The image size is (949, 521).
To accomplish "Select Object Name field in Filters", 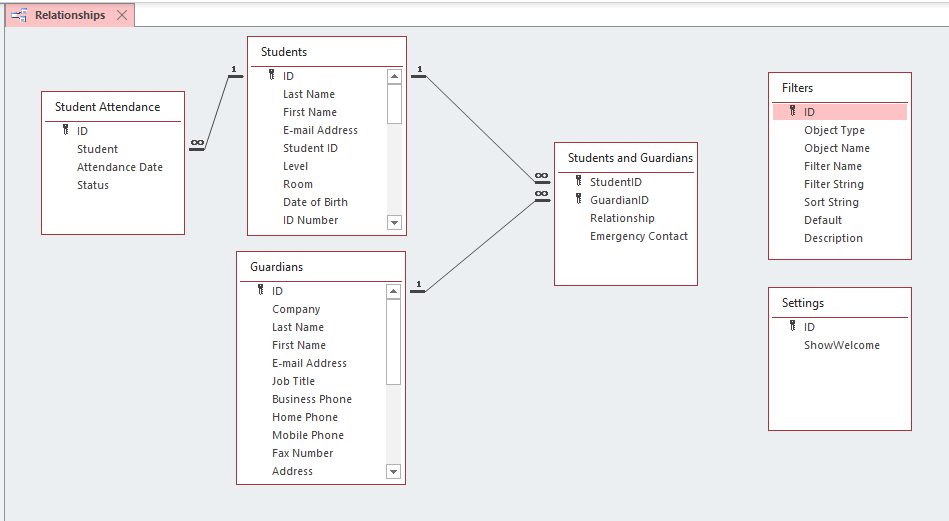I will click(x=836, y=148).
